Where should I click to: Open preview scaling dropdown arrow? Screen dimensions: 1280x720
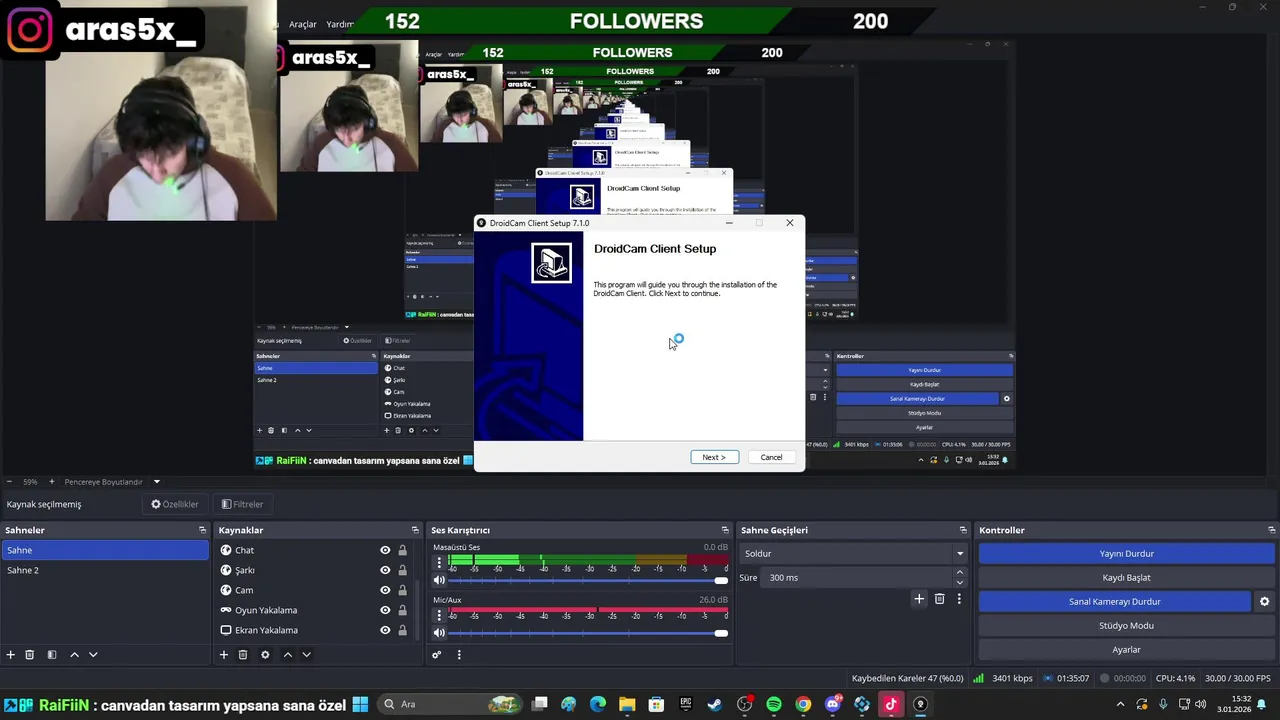pos(156,482)
